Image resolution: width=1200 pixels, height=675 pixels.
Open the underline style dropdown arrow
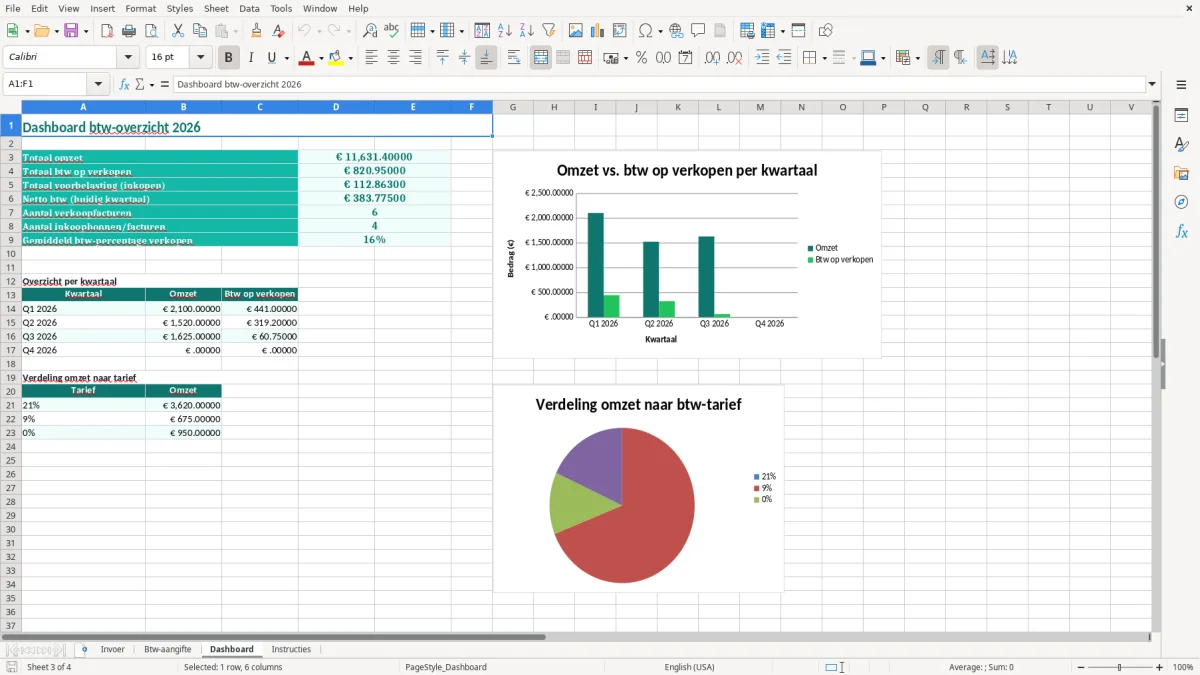coord(286,58)
